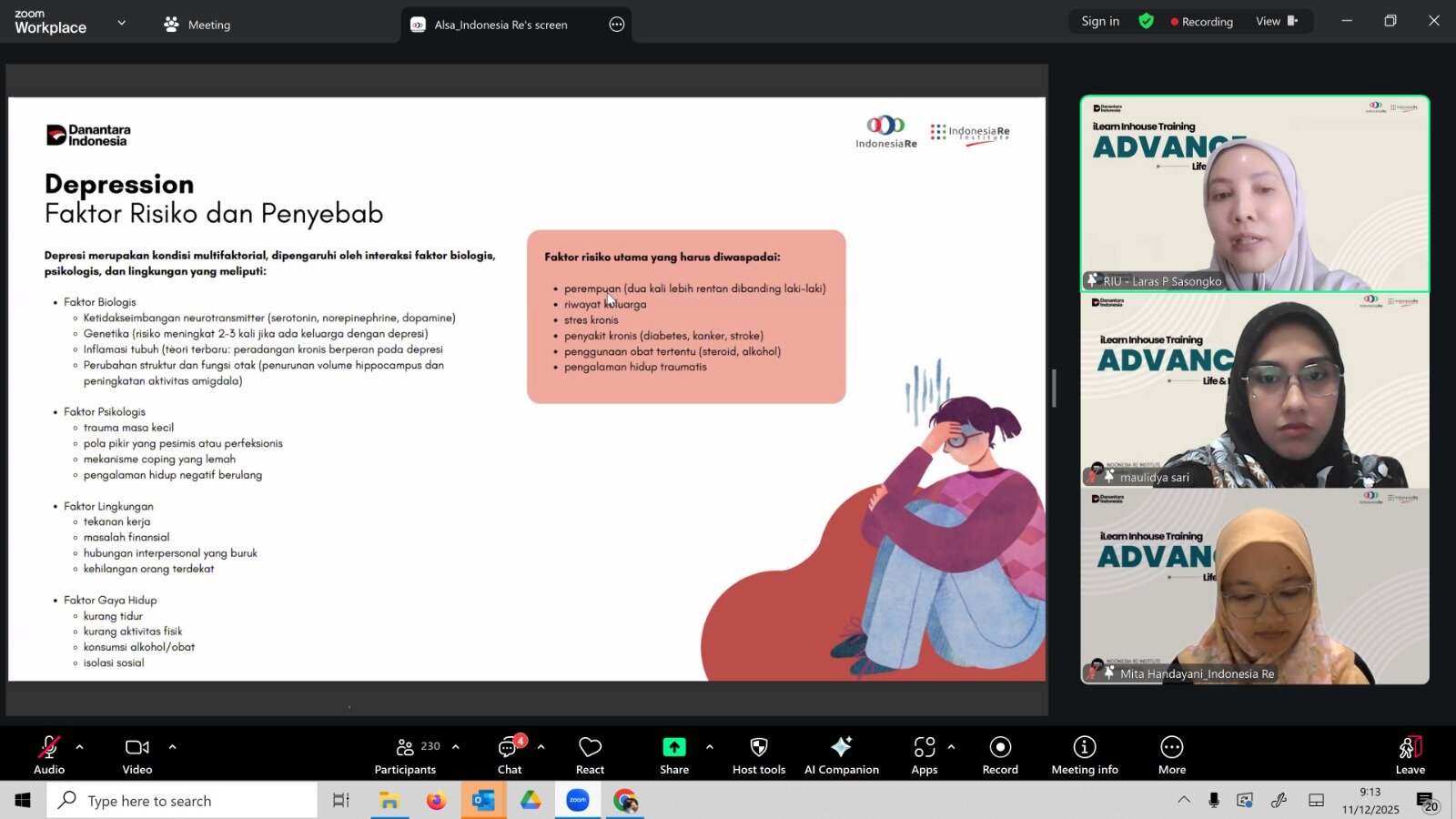Click the green Share screen icon
This screenshot has width=1456, height=819.
[x=673, y=747]
